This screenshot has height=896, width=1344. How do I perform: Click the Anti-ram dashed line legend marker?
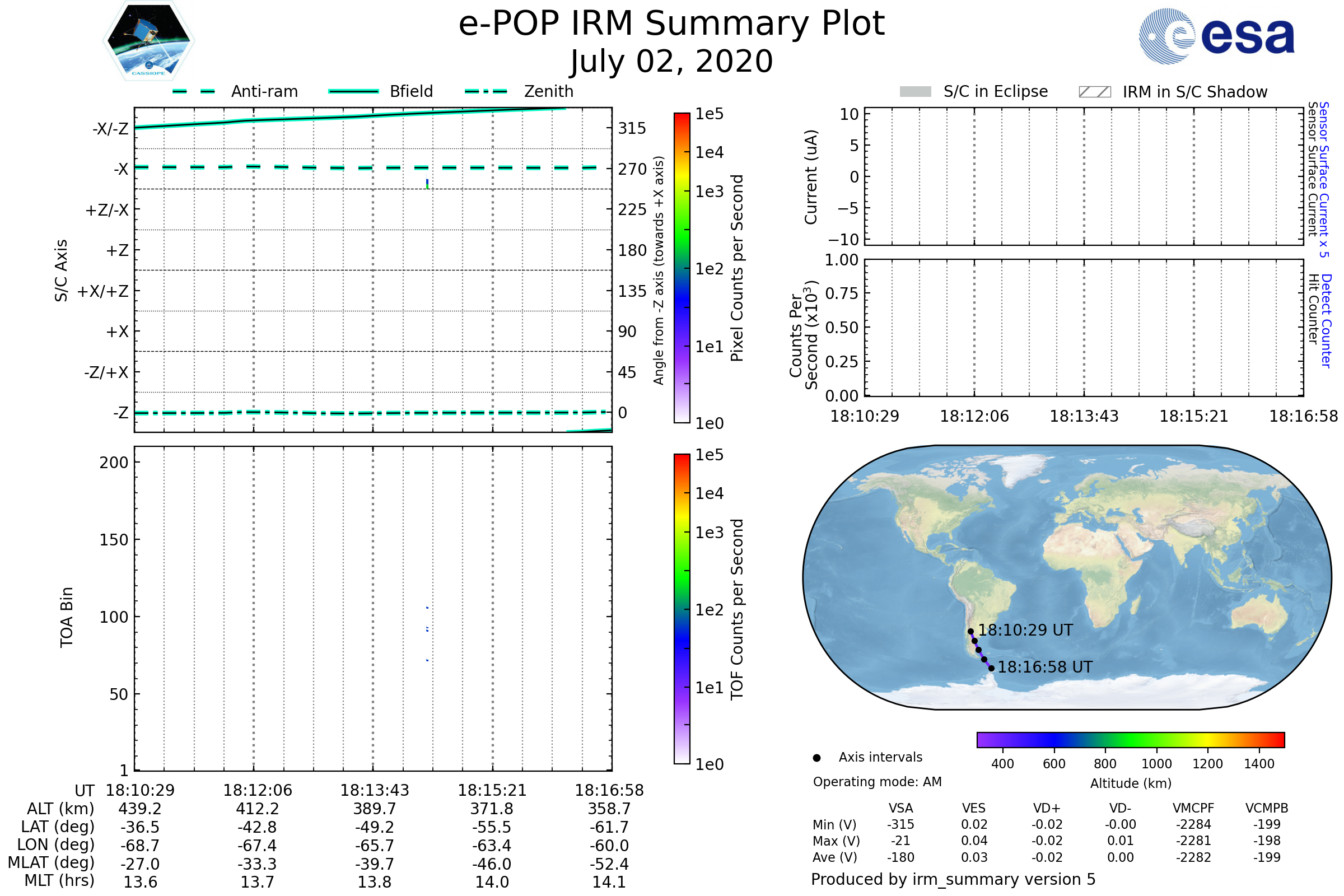pyautogui.click(x=194, y=91)
